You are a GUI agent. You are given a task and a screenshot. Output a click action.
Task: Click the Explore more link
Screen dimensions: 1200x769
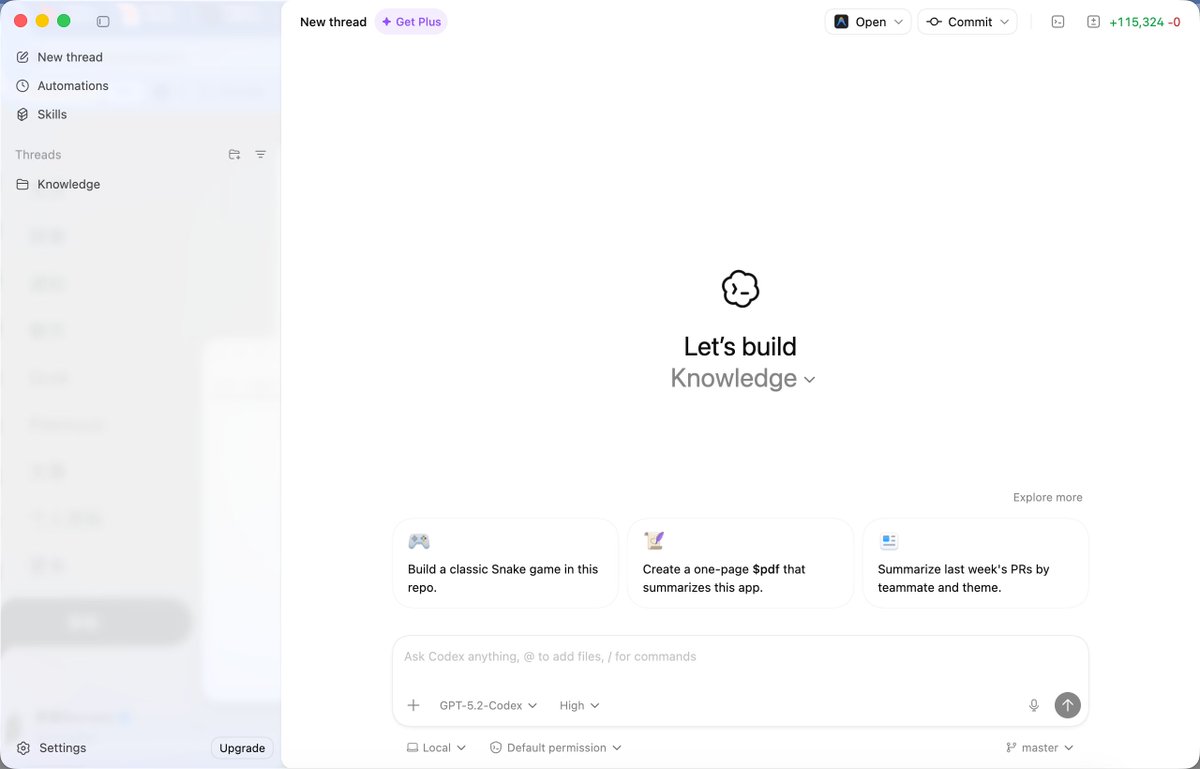coord(1047,497)
